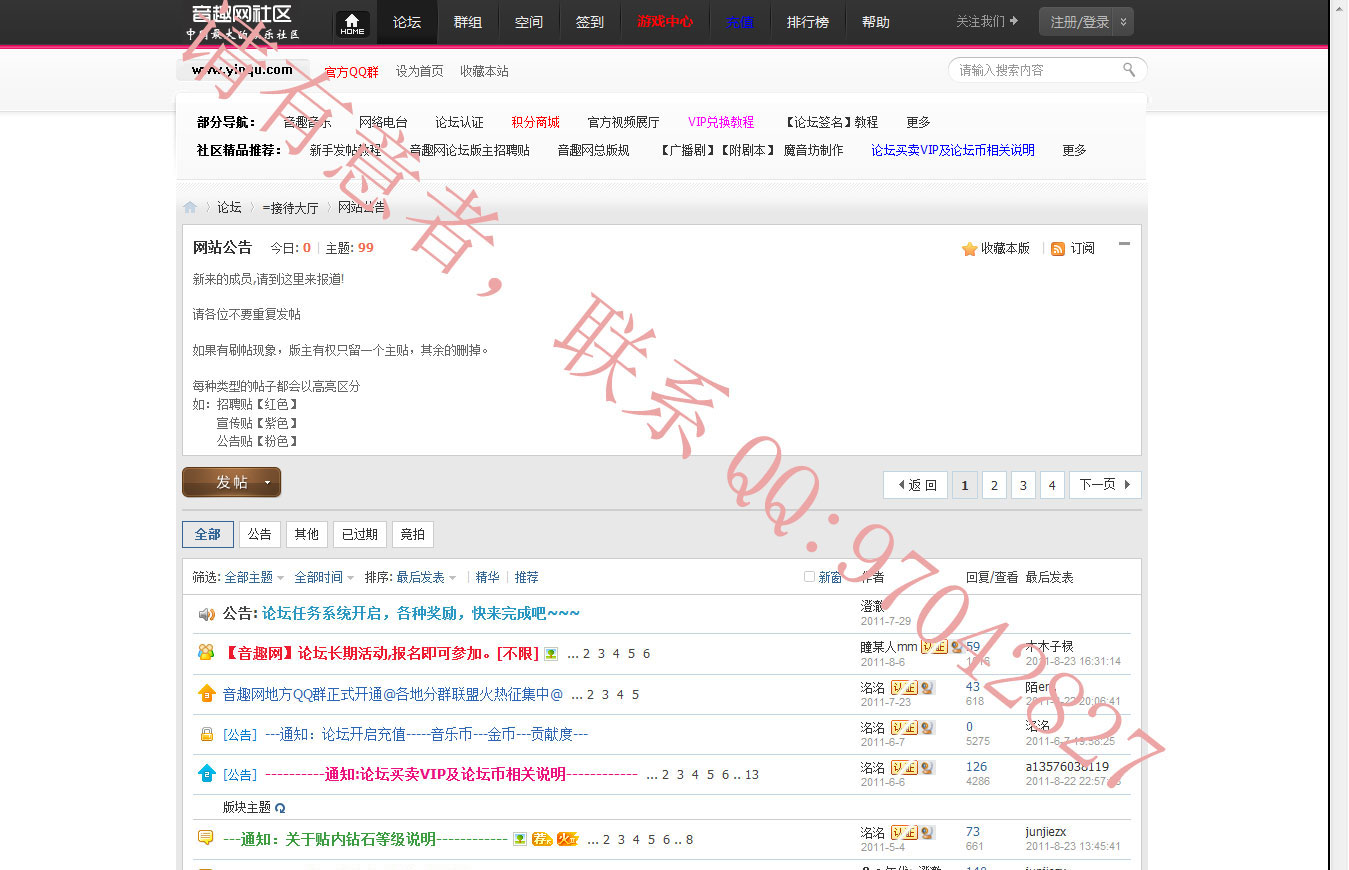Screen dimensions: 1349x870
Task: Go to page 4 of the thread list
Action: click(x=1052, y=485)
